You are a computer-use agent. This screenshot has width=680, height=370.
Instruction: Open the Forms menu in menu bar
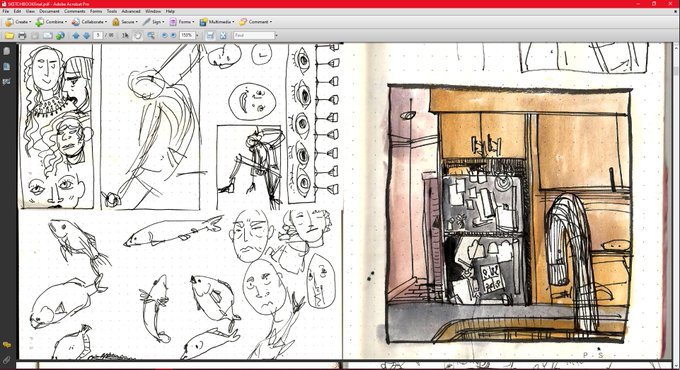(x=96, y=11)
